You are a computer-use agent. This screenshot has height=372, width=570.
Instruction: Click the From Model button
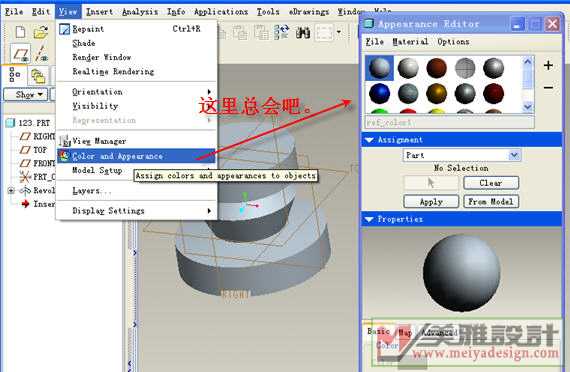tap(491, 201)
